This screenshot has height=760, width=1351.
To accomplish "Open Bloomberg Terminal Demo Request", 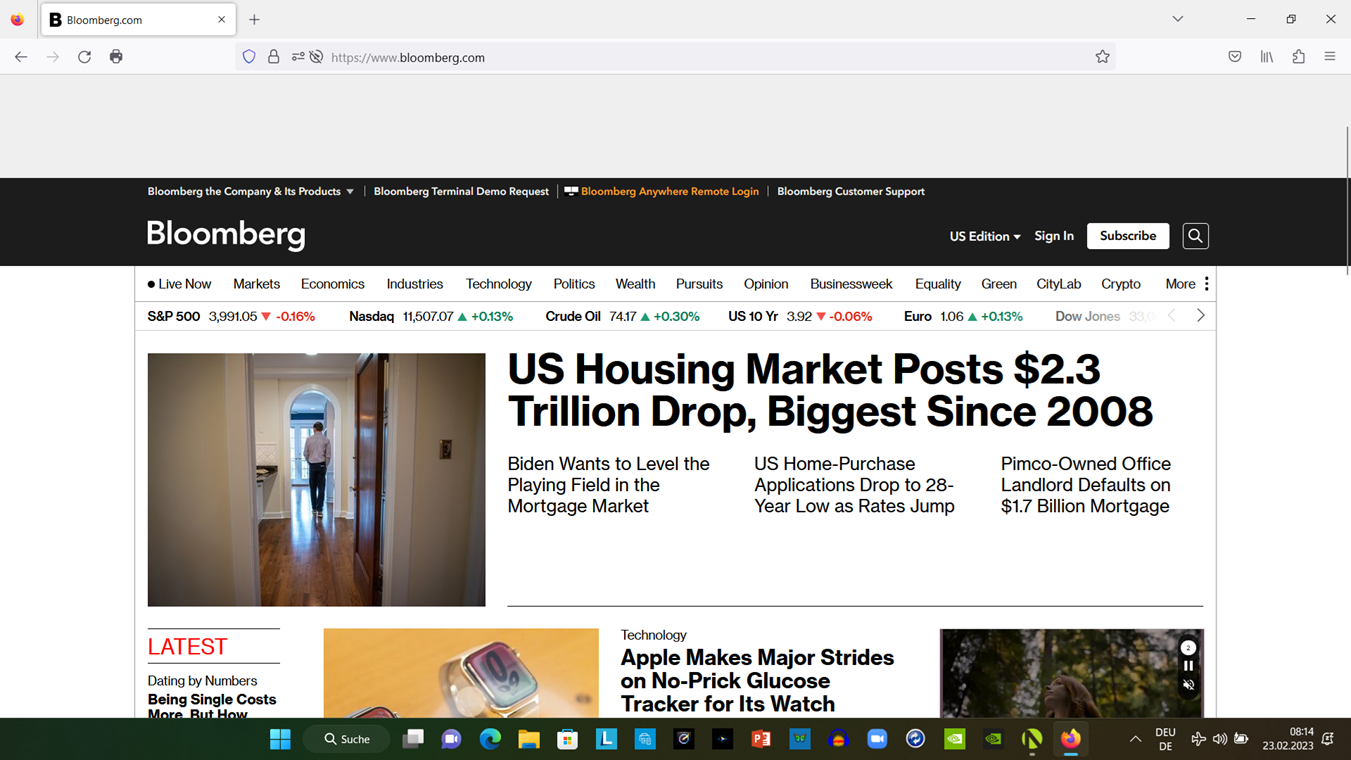I will point(461,191).
